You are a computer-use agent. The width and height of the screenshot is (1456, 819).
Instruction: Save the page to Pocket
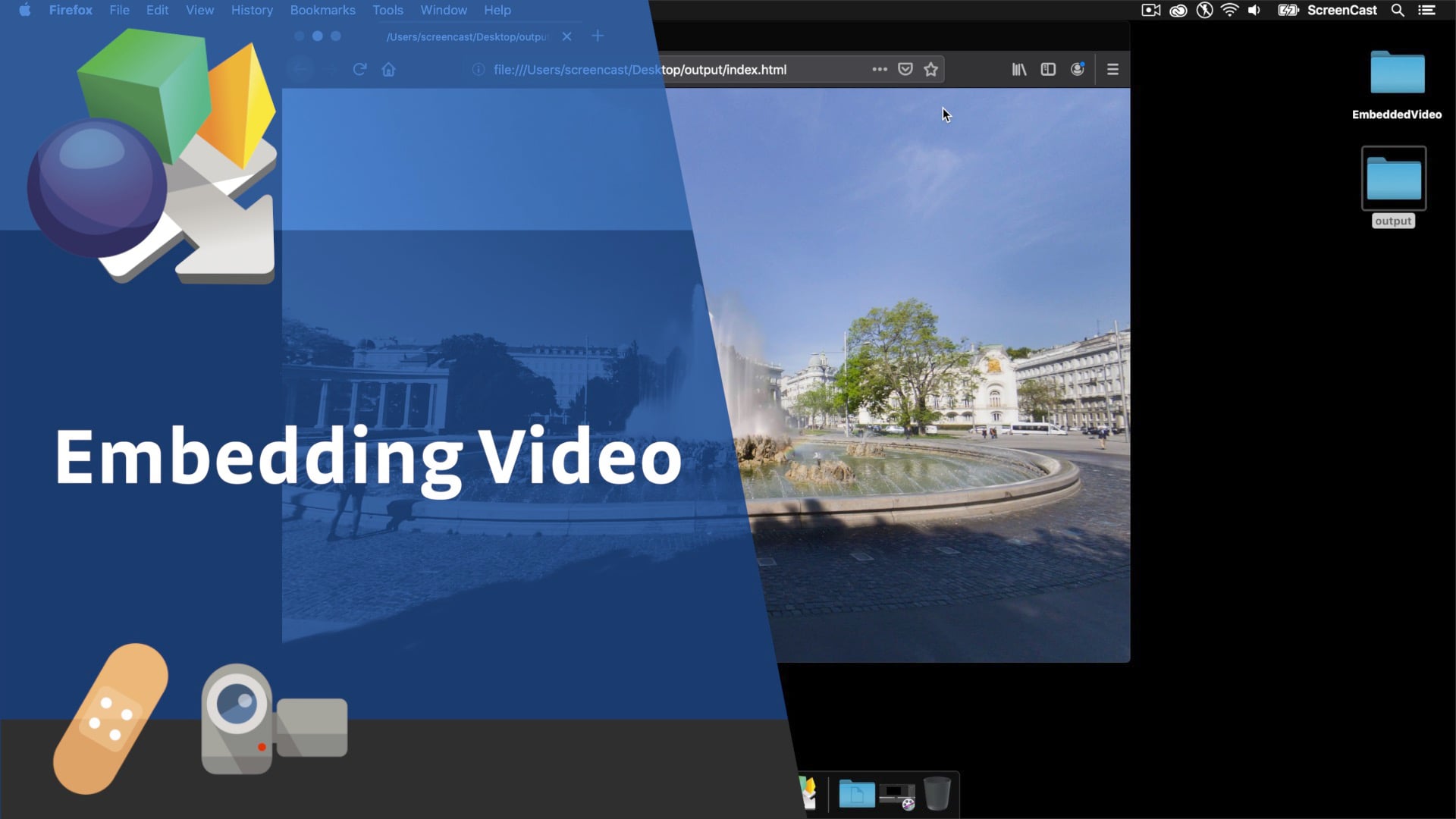coord(905,69)
